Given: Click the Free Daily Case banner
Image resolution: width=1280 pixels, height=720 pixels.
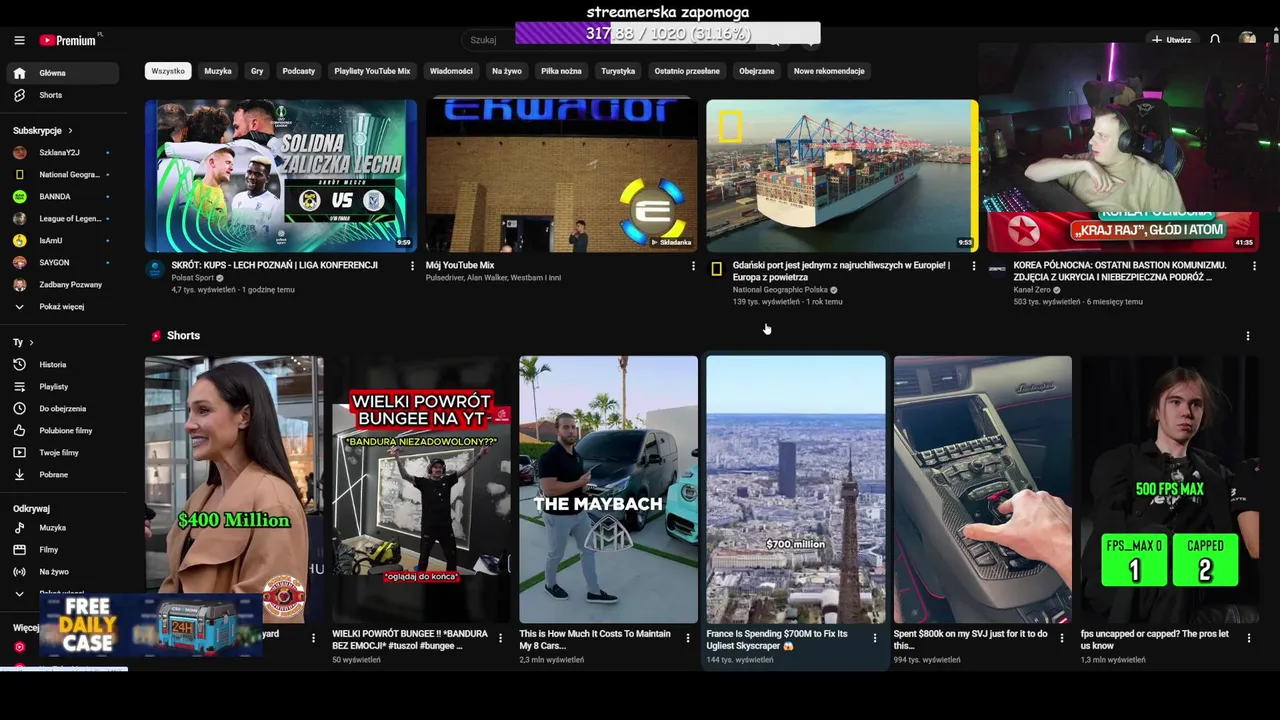Looking at the screenshot, I should [150, 626].
